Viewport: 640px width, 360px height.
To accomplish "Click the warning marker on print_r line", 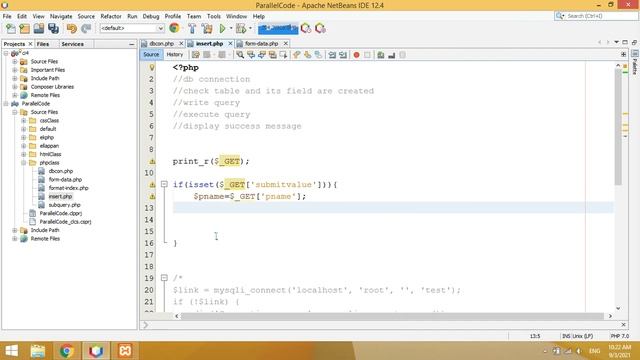I will 152,161.
